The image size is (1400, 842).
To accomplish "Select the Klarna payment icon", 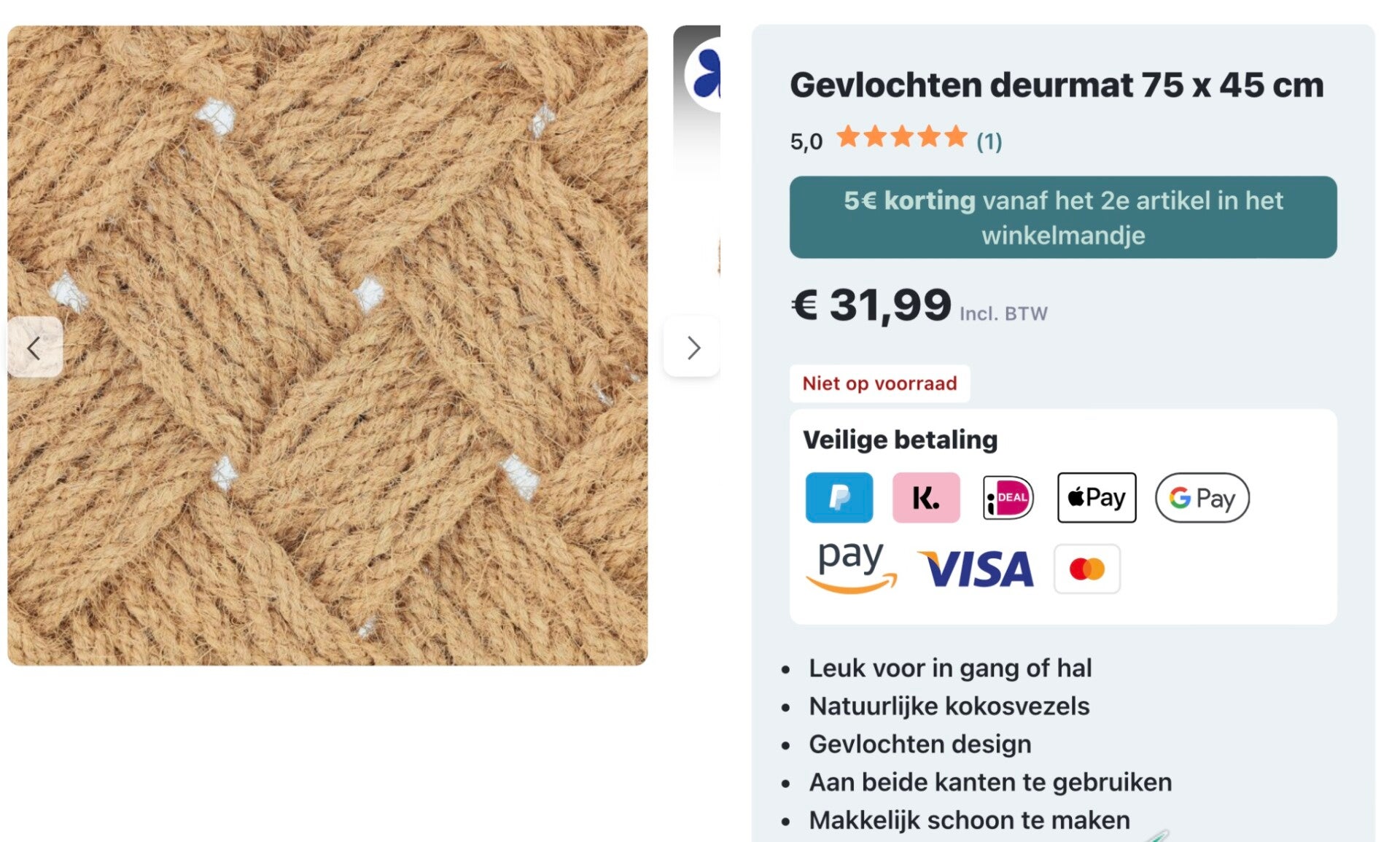I will (926, 497).
